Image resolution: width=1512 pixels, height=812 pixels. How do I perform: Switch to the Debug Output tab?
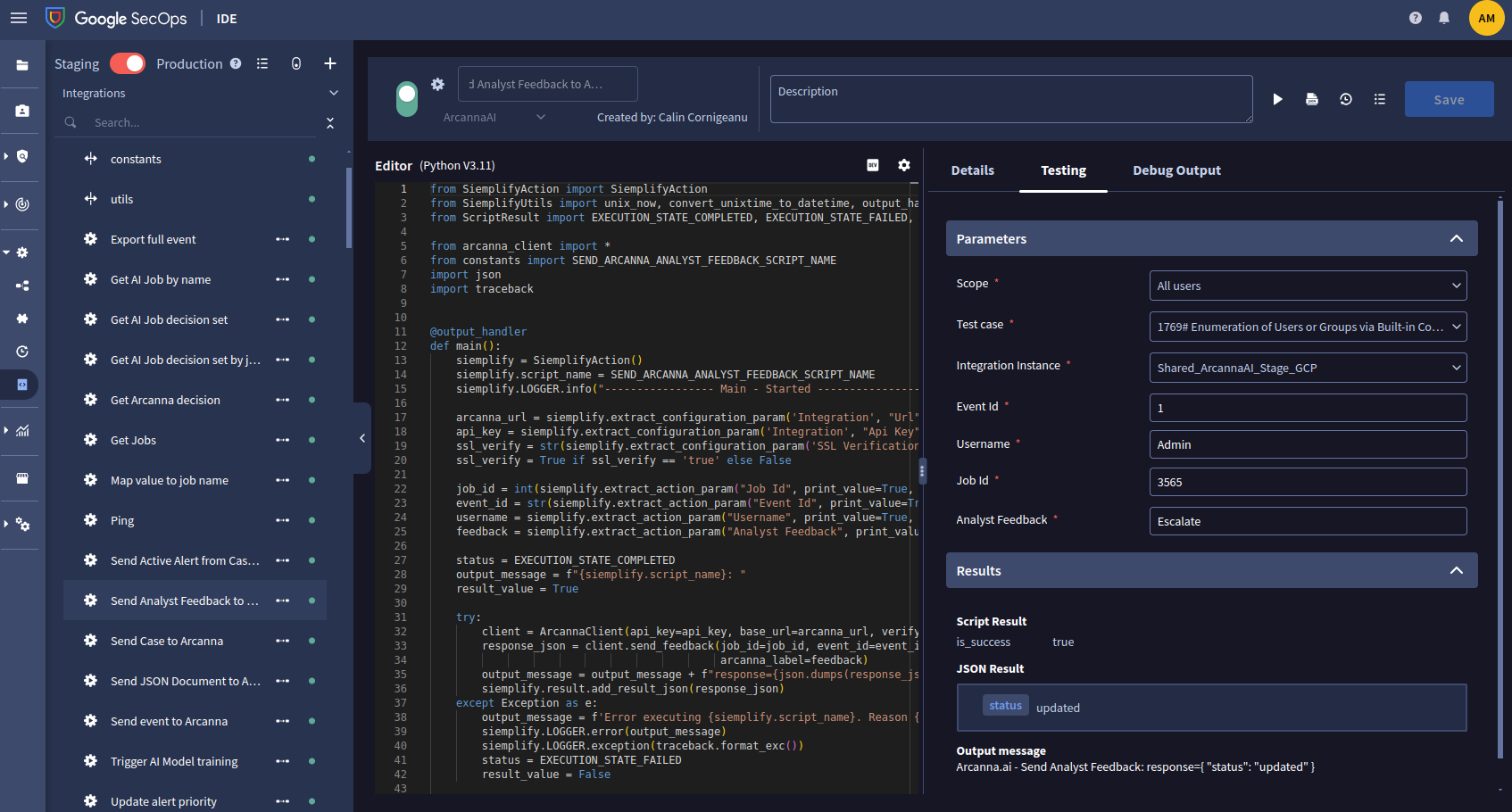(1176, 170)
